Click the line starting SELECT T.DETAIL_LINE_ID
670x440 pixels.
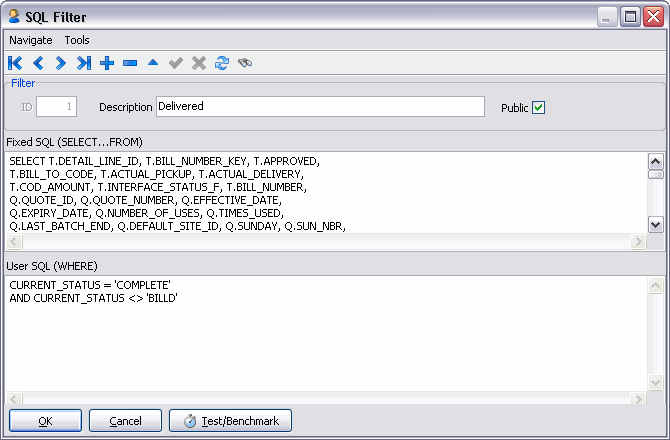(x=165, y=161)
